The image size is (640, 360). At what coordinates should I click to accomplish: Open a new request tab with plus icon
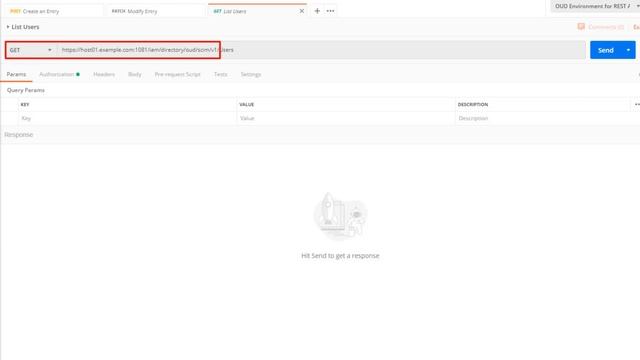tap(317, 11)
